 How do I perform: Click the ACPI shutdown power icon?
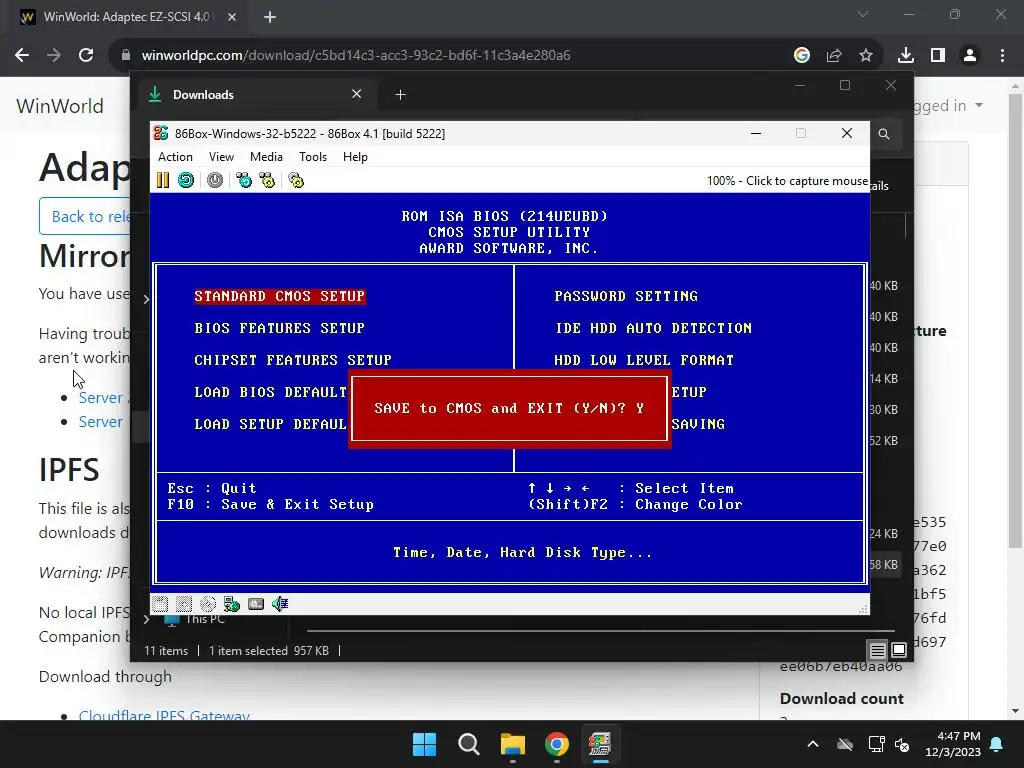pos(215,180)
